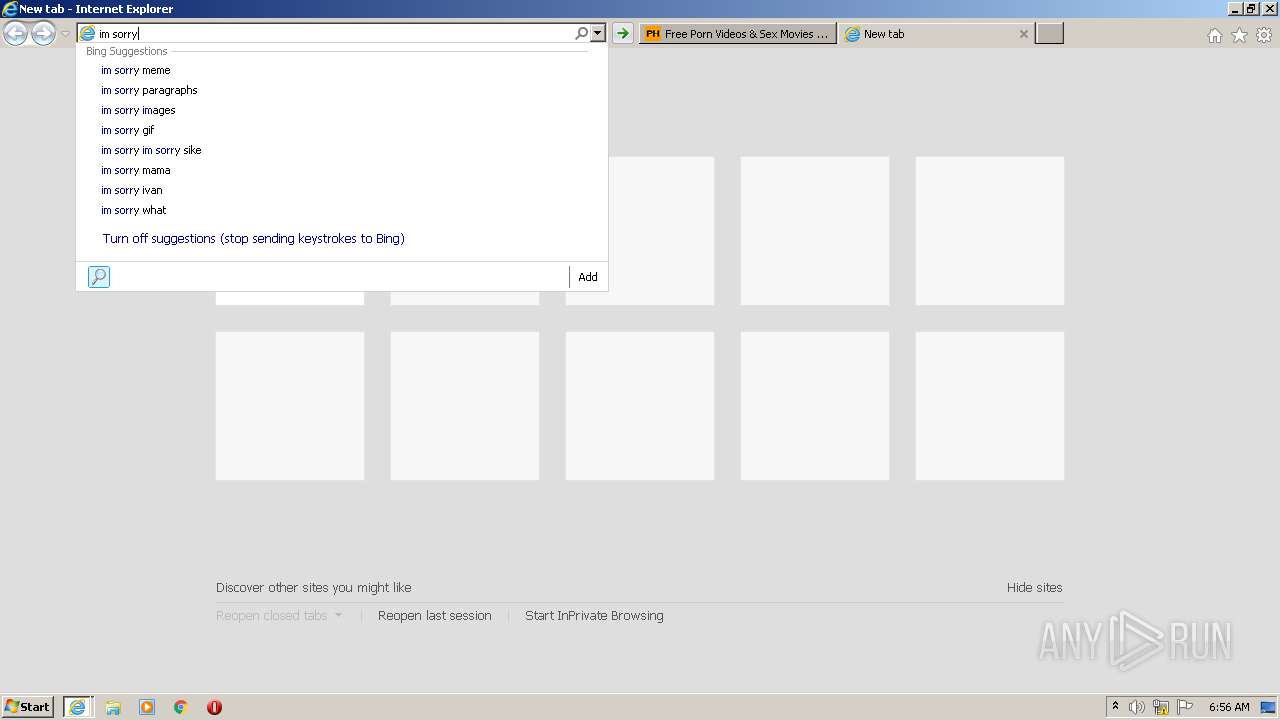This screenshot has height=720, width=1280.
Task: Click Internet Explorer taskbar icon
Action: [78, 707]
